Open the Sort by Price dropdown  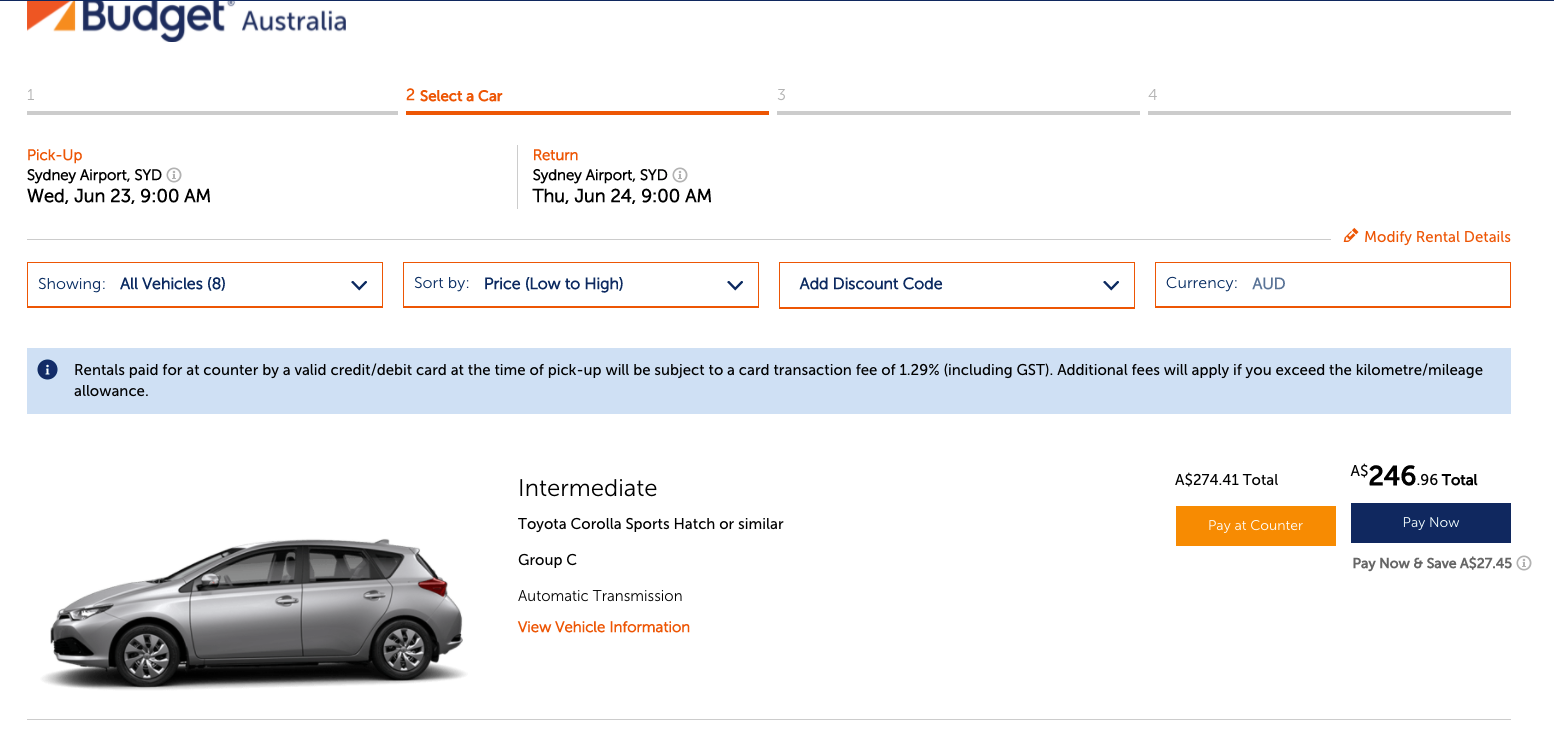point(581,284)
